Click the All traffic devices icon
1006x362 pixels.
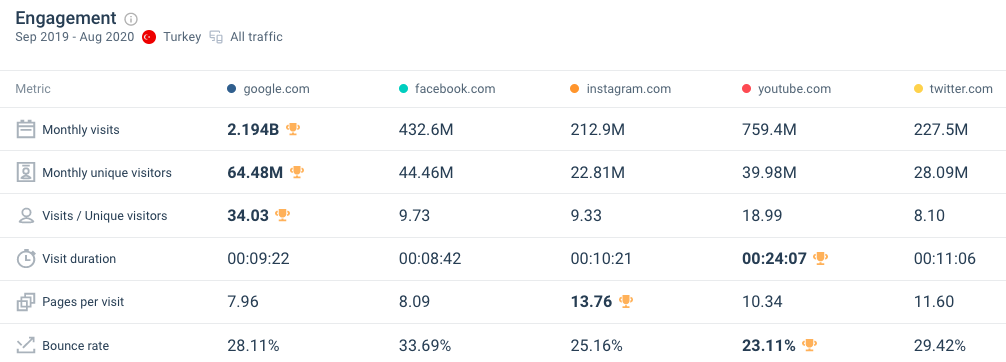point(216,37)
